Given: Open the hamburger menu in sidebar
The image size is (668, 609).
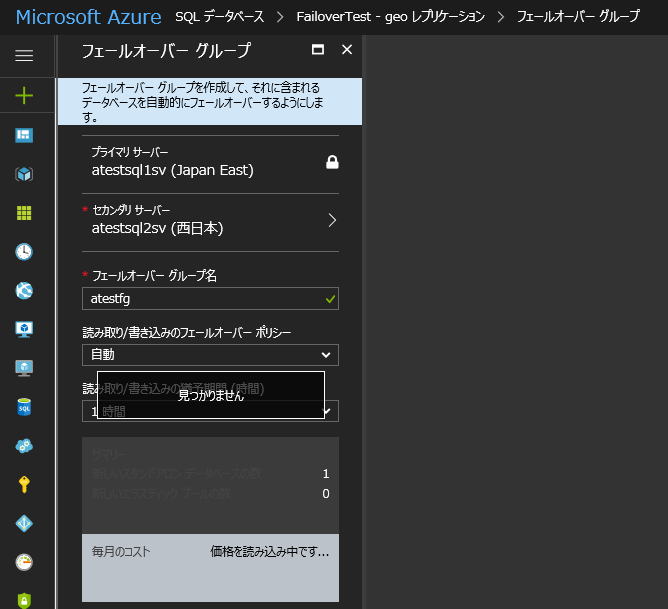Looking at the screenshot, I should [x=24, y=56].
